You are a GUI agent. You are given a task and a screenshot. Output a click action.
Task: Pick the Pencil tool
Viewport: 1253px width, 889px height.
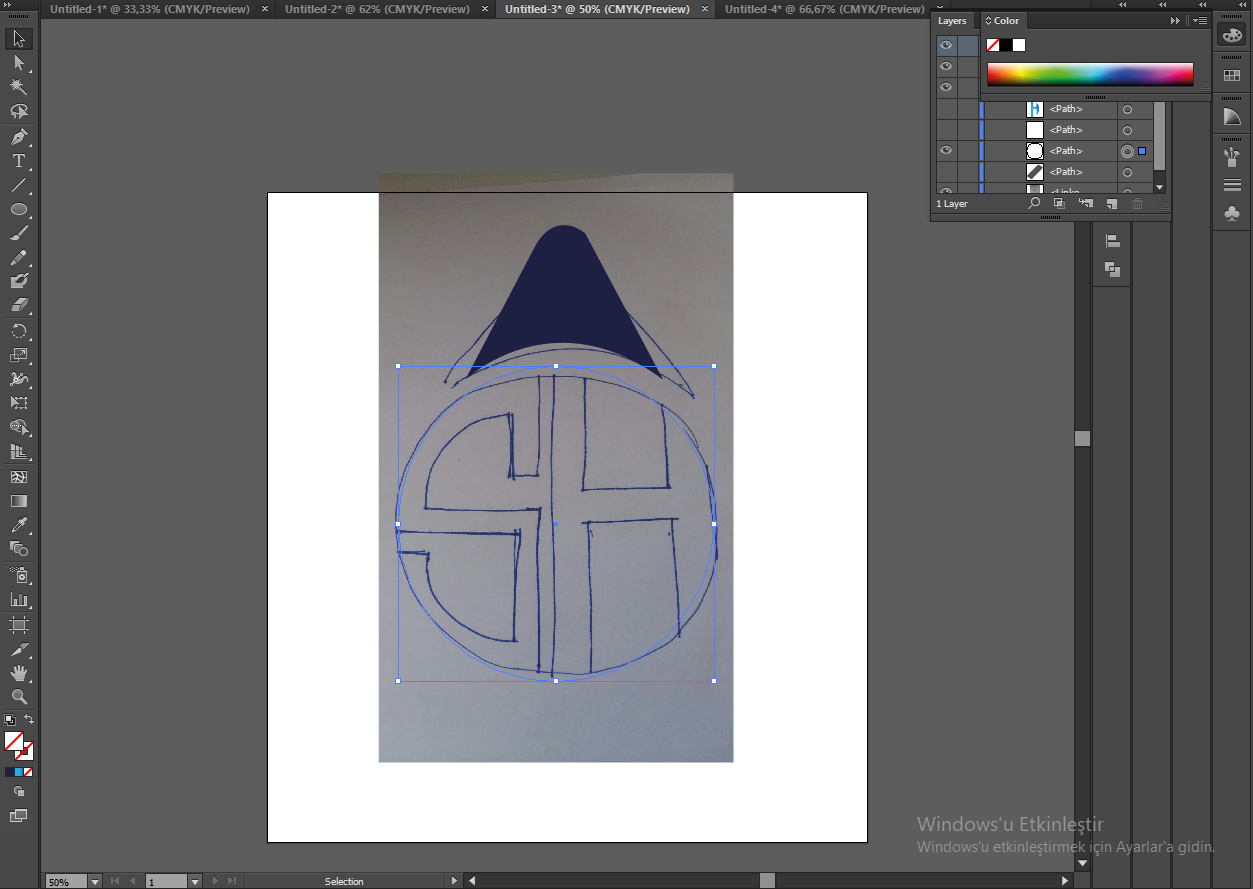point(19,258)
